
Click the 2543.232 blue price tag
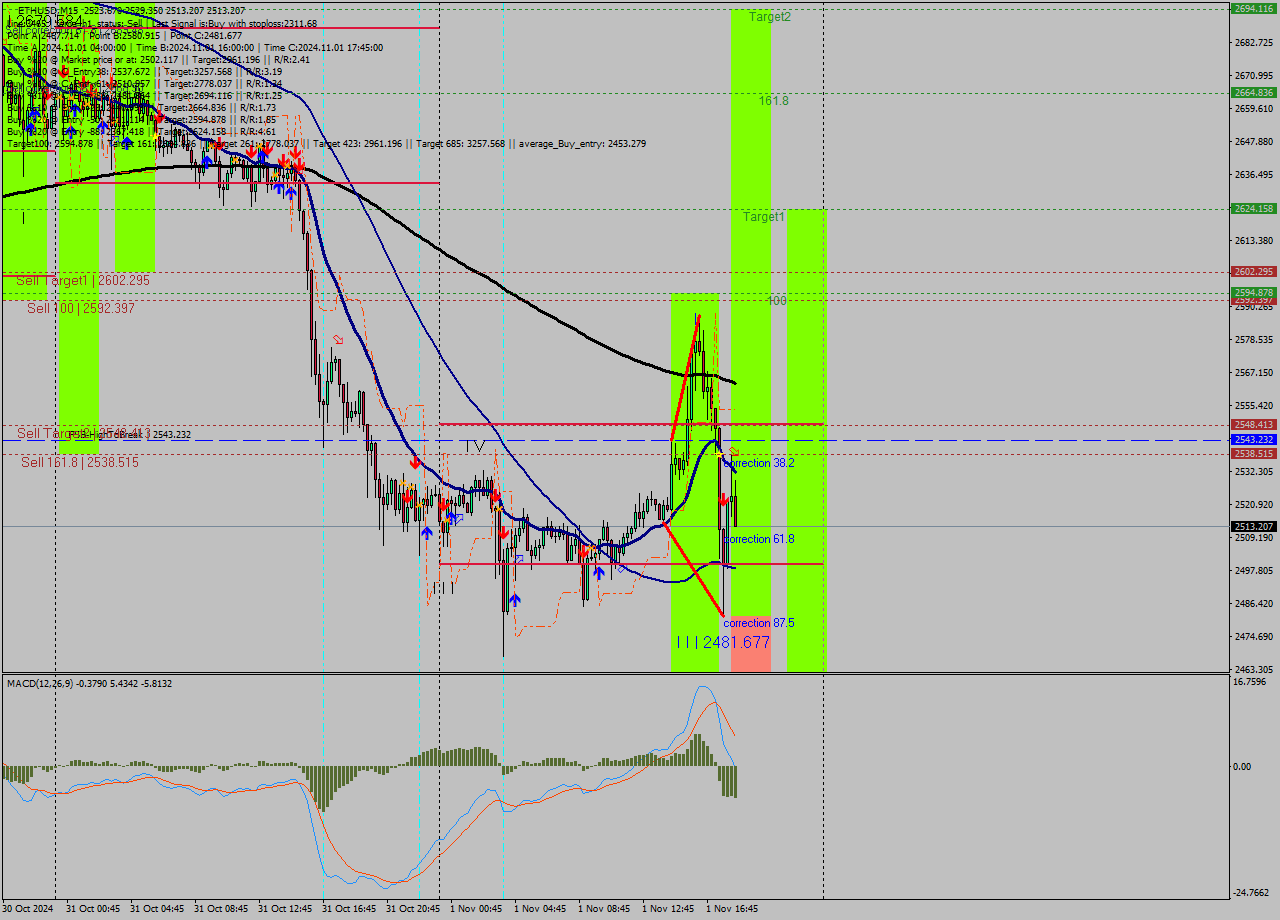(1253, 440)
